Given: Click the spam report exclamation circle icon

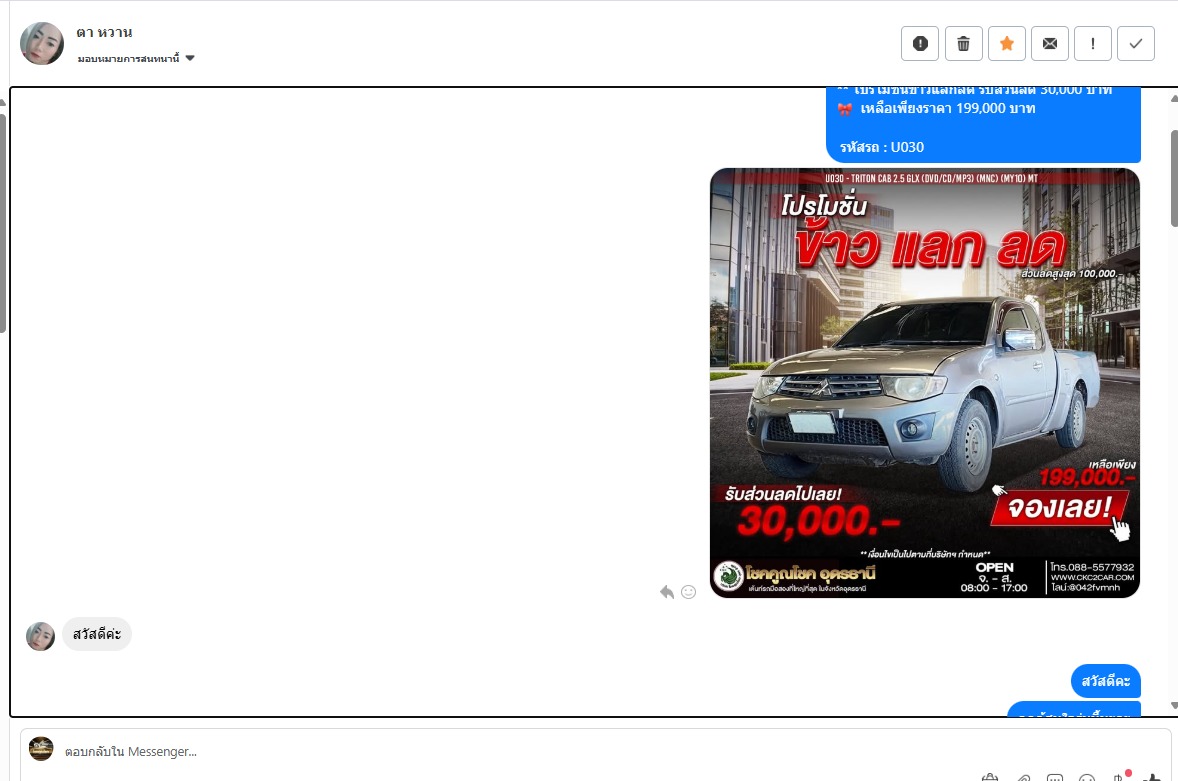Looking at the screenshot, I should 920,44.
